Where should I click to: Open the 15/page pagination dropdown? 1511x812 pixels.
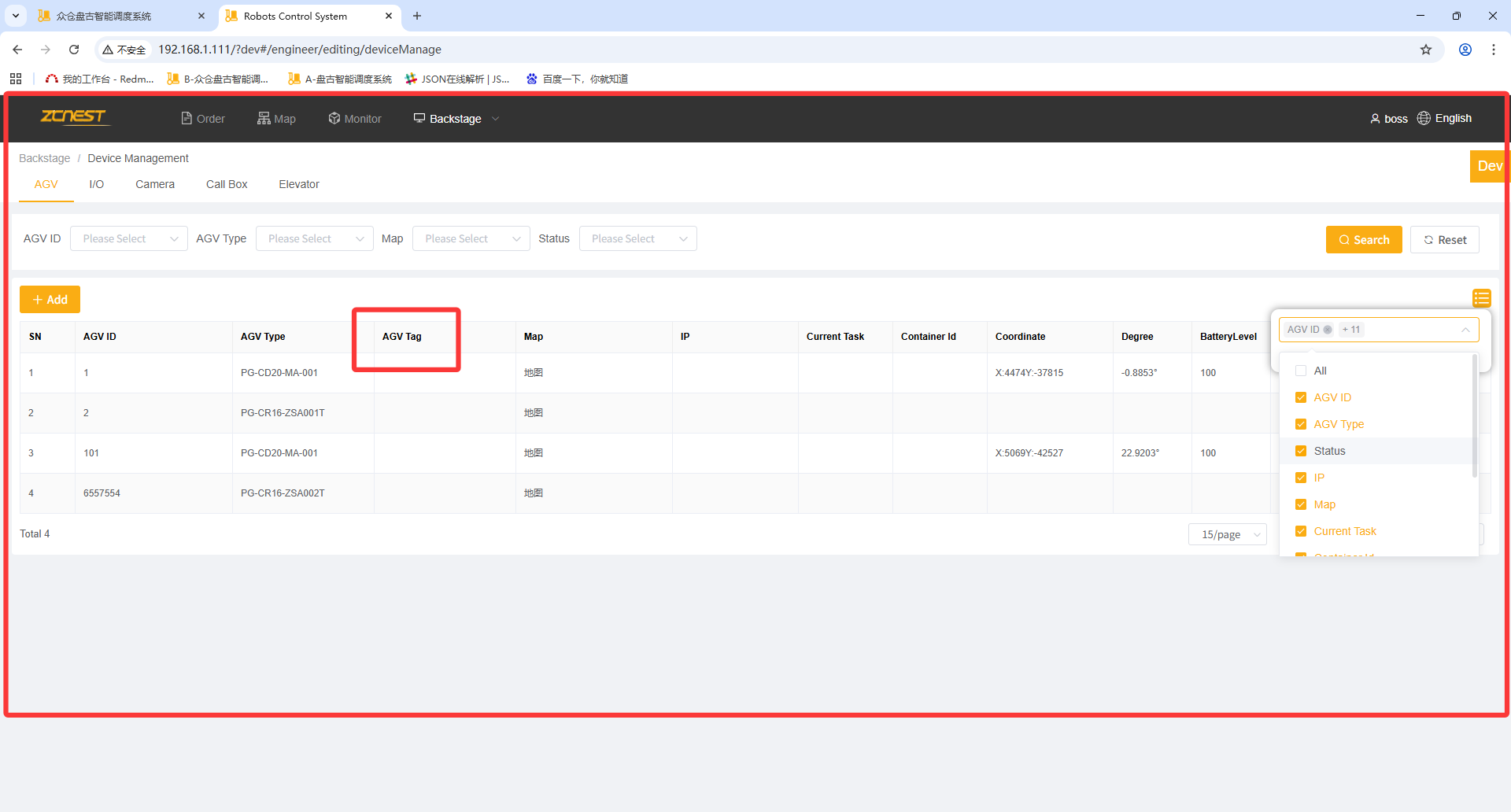pyautogui.click(x=1227, y=534)
